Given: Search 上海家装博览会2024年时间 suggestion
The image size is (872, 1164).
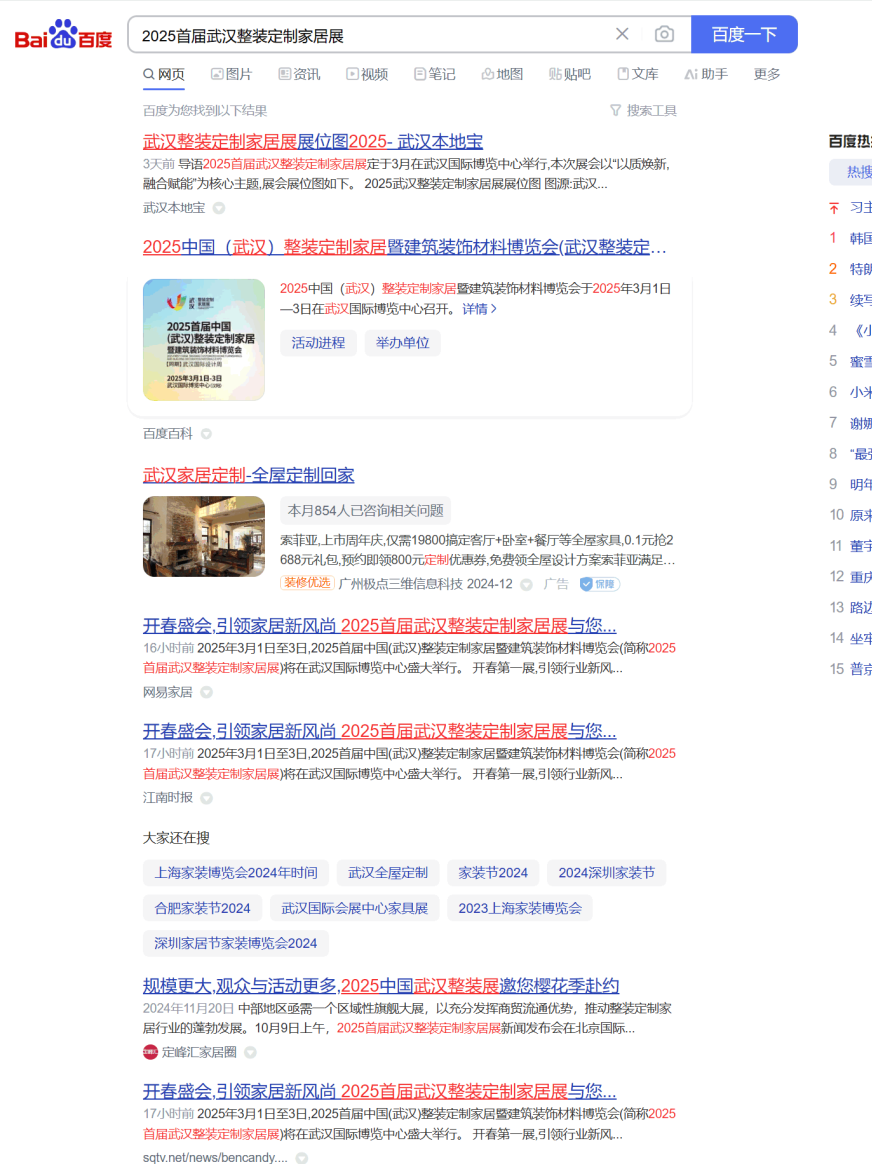Looking at the screenshot, I should point(235,873).
